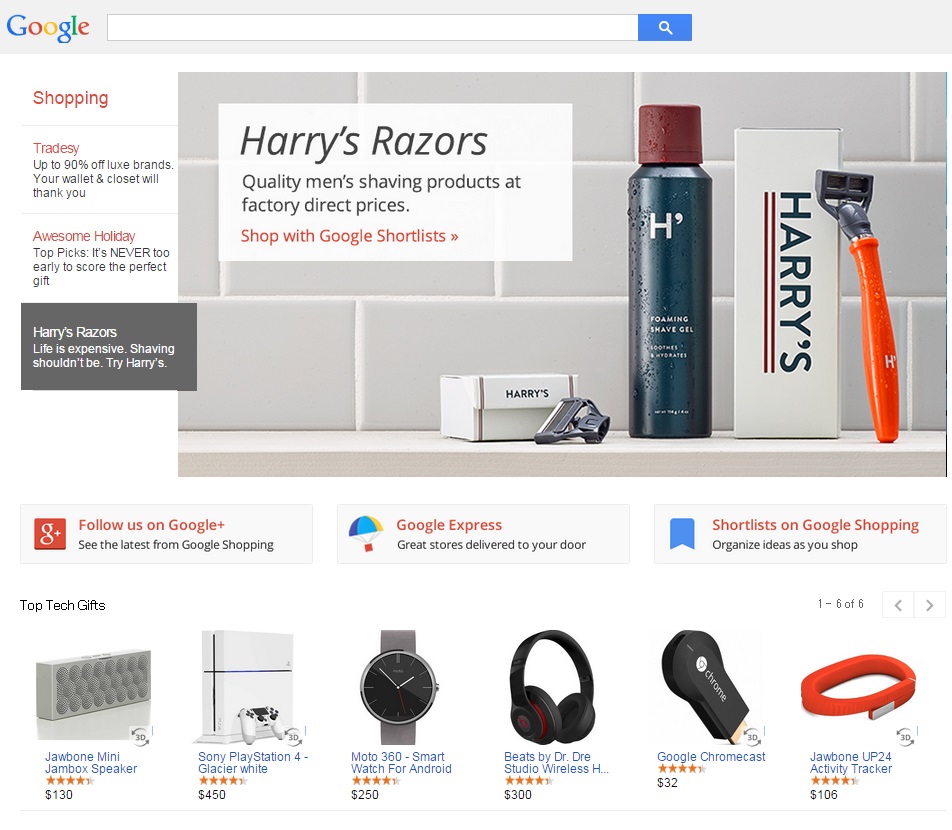Click the Moto 360 watch thumbnail
This screenshot has width=952, height=830.
pyautogui.click(x=398, y=687)
